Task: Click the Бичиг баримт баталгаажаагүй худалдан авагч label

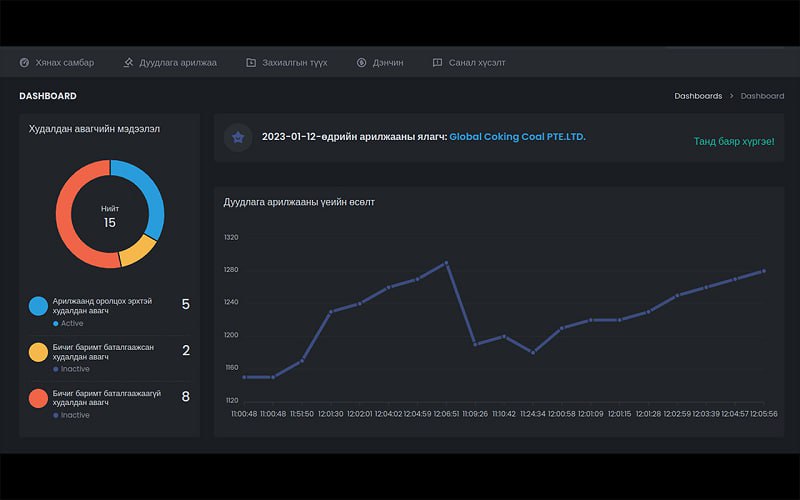Action: click(107, 397)
